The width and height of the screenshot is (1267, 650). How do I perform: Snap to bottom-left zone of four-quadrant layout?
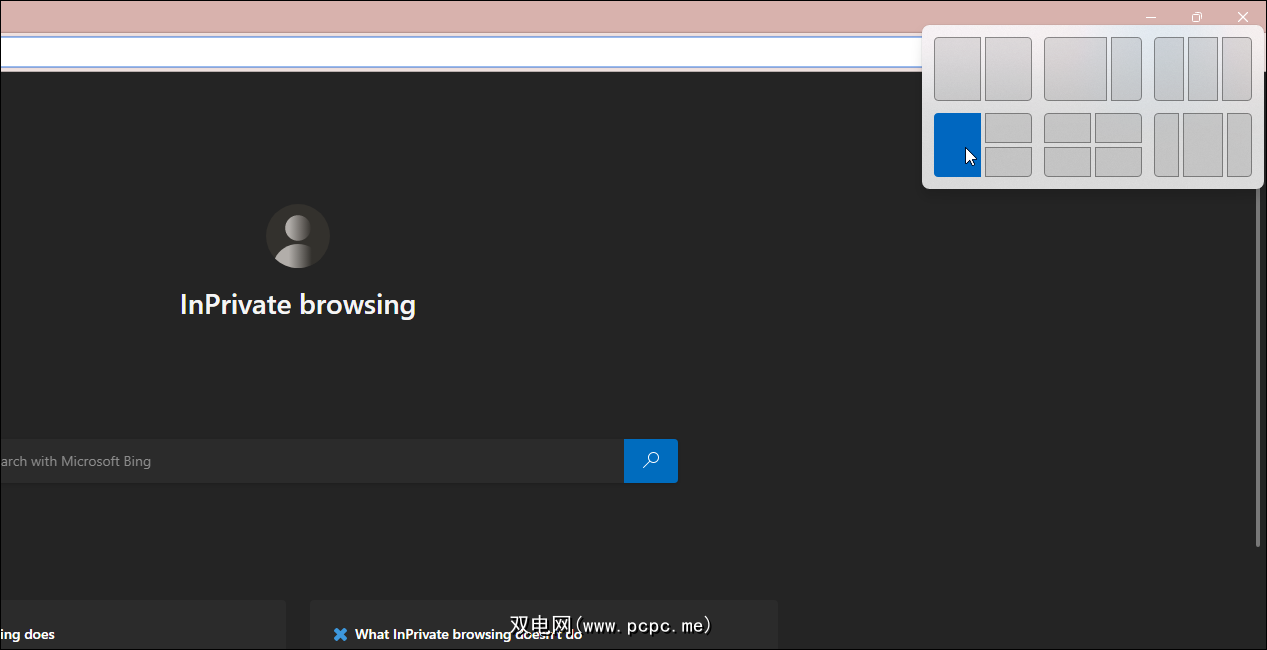pos(1067,162)
